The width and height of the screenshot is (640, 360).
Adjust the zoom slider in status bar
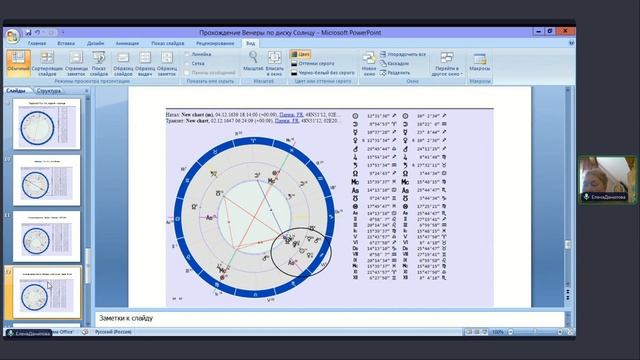[x=535, y=332]
